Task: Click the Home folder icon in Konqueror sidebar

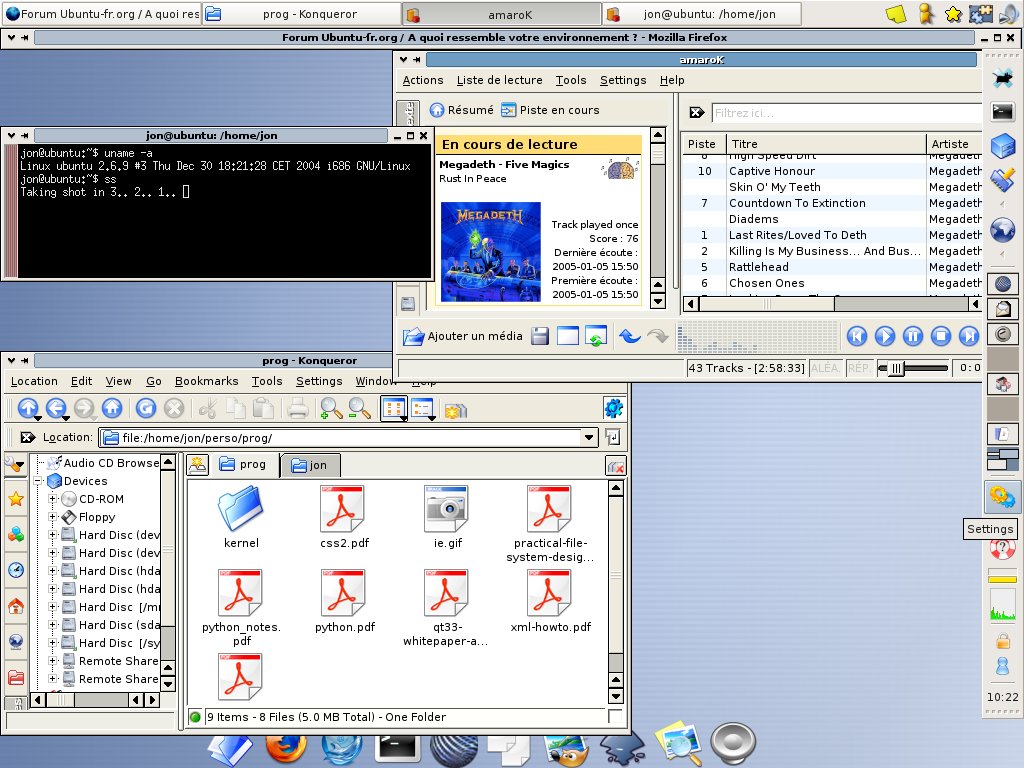Action: coord(16,606)
